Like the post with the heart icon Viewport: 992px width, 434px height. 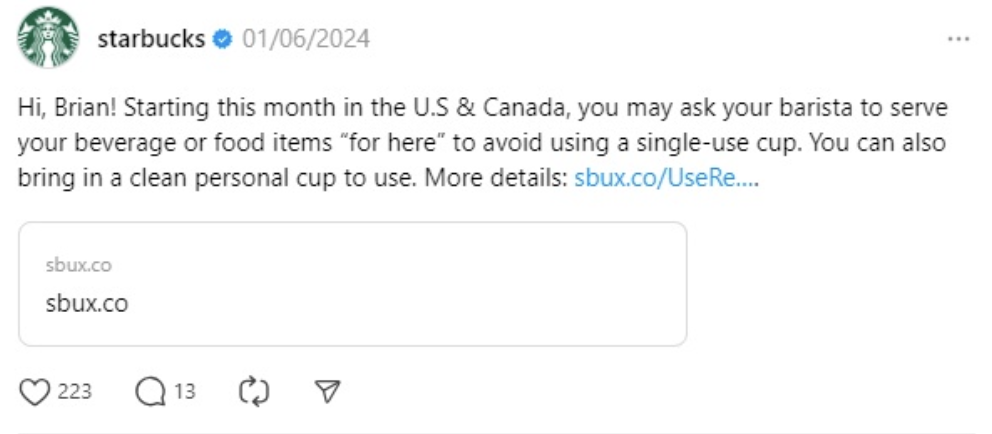35,391
